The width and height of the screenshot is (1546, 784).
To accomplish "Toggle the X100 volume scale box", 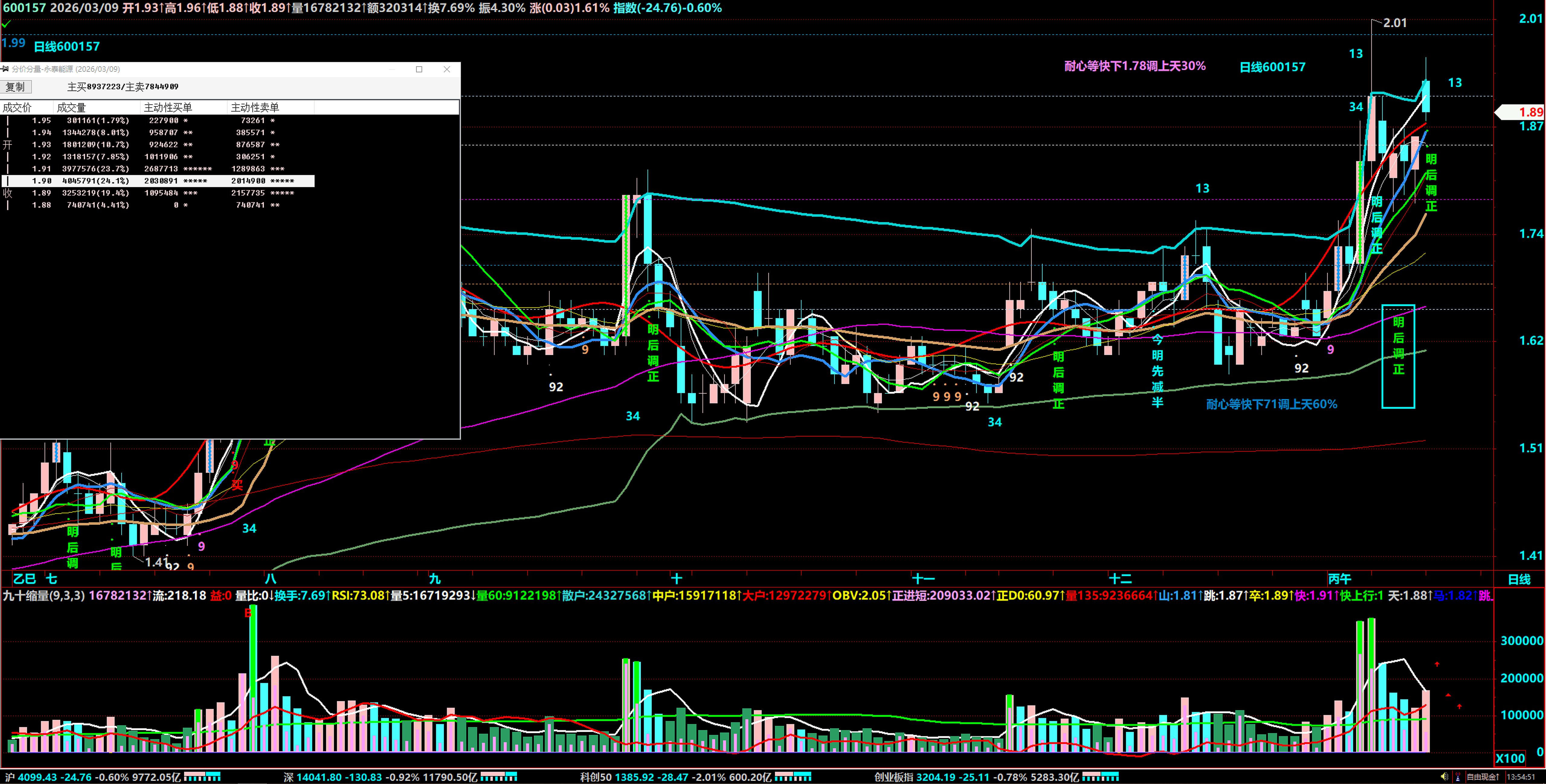I will (1510, 758).
